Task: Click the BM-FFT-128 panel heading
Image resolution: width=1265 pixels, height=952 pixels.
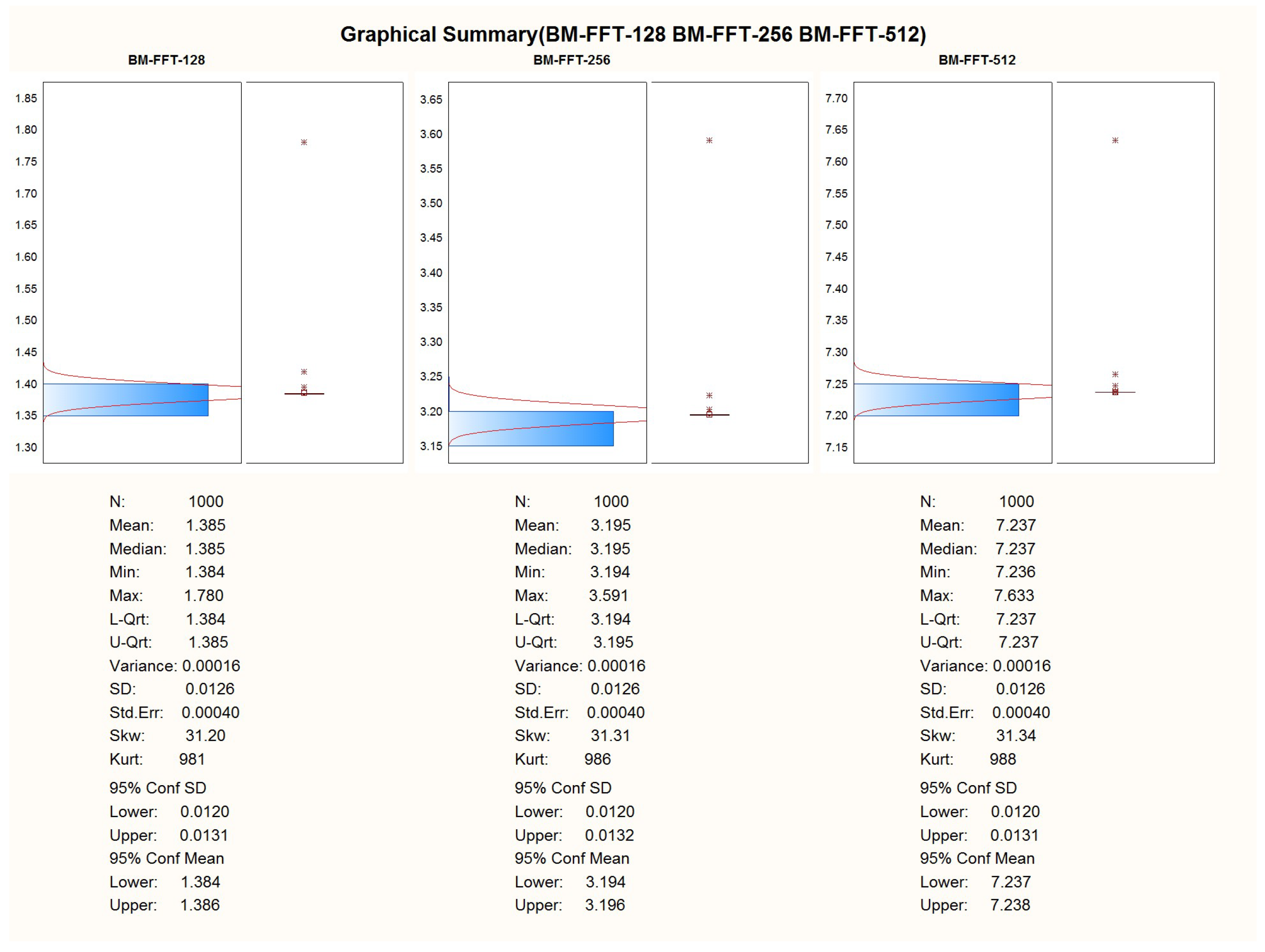Action: pos(166,60)
